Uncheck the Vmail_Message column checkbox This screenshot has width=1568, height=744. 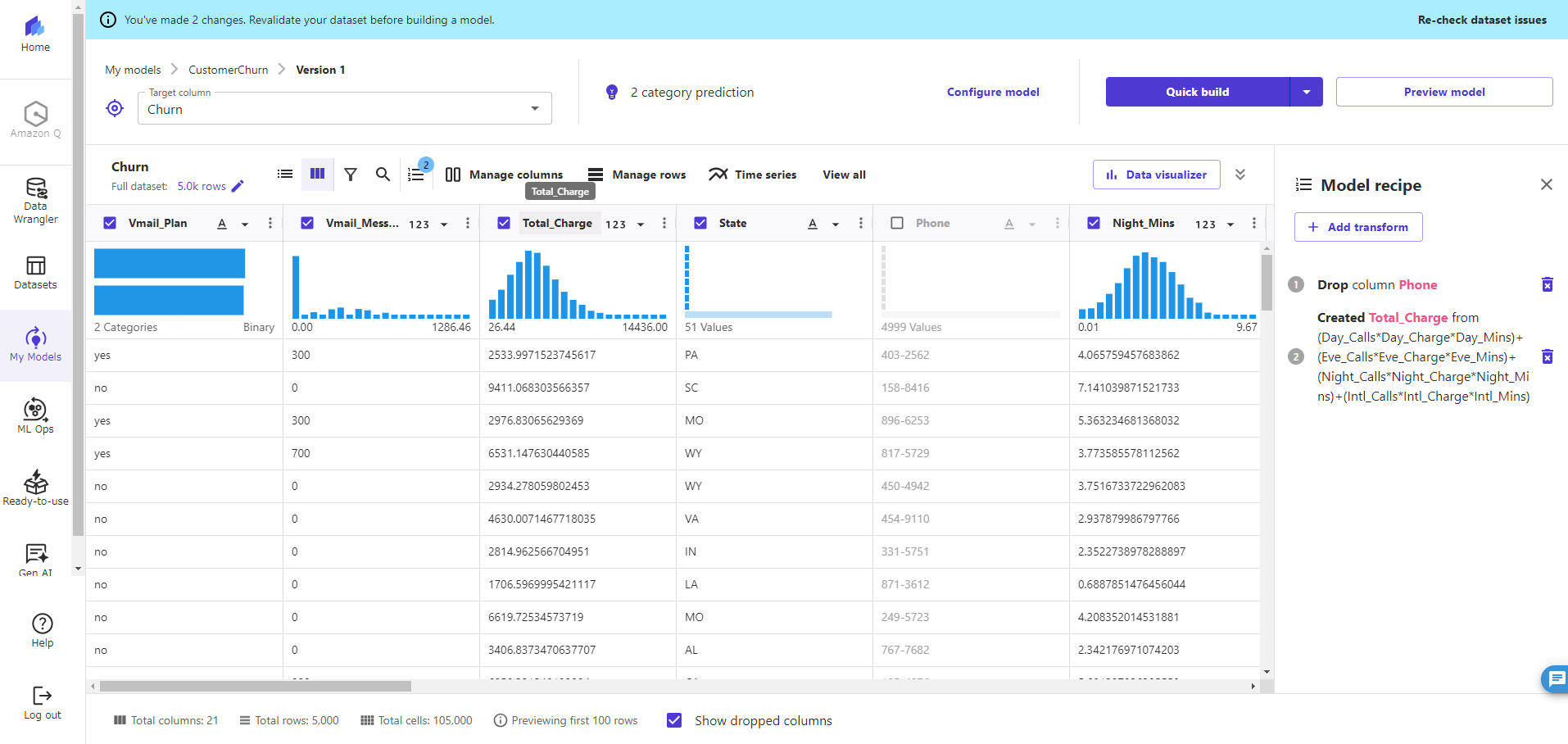[307, 223]
